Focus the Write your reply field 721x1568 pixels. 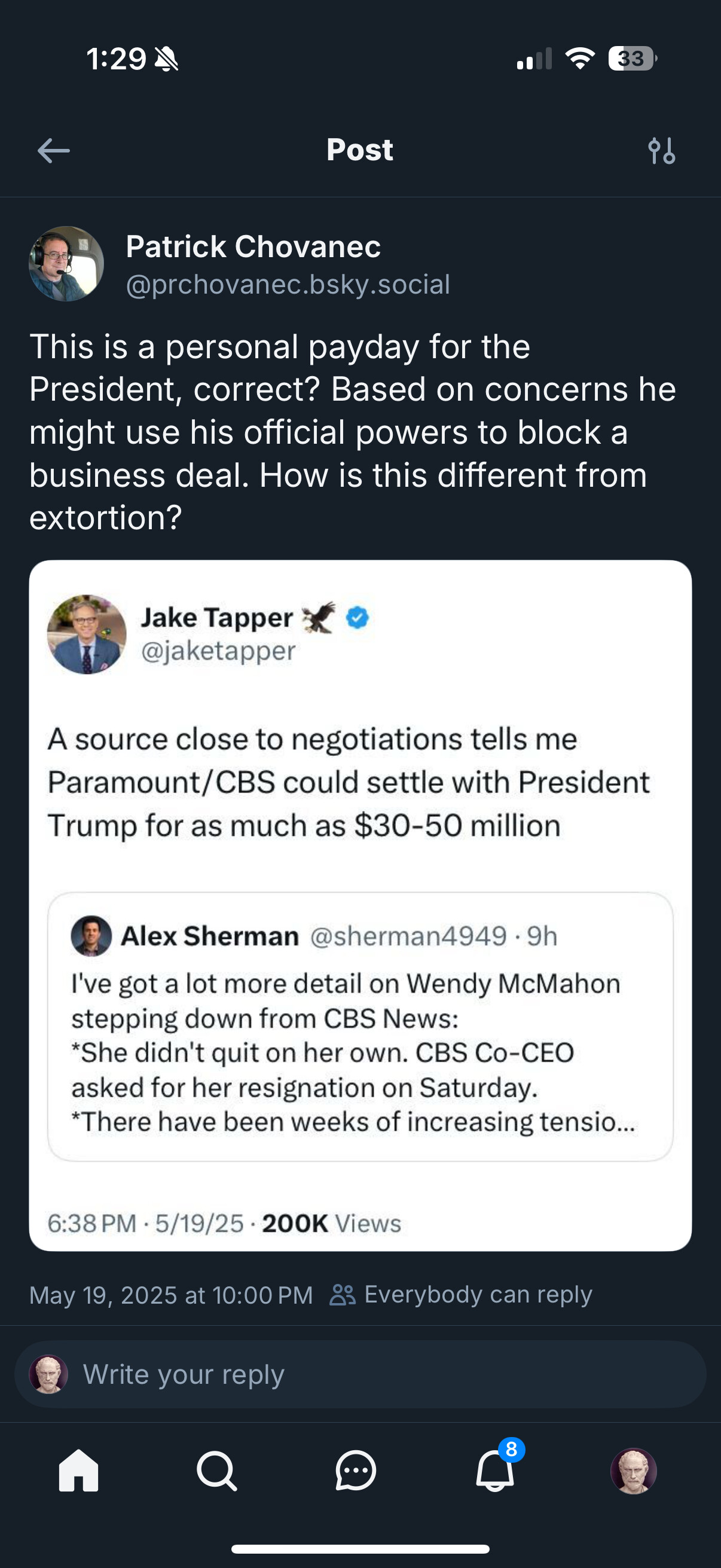360,1374
